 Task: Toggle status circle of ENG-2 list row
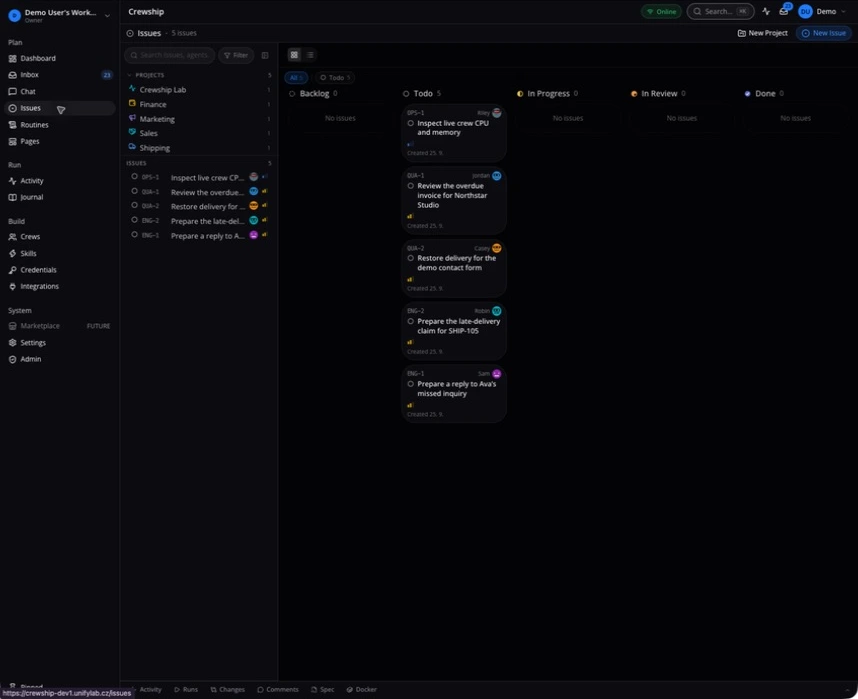coord(134,220)
